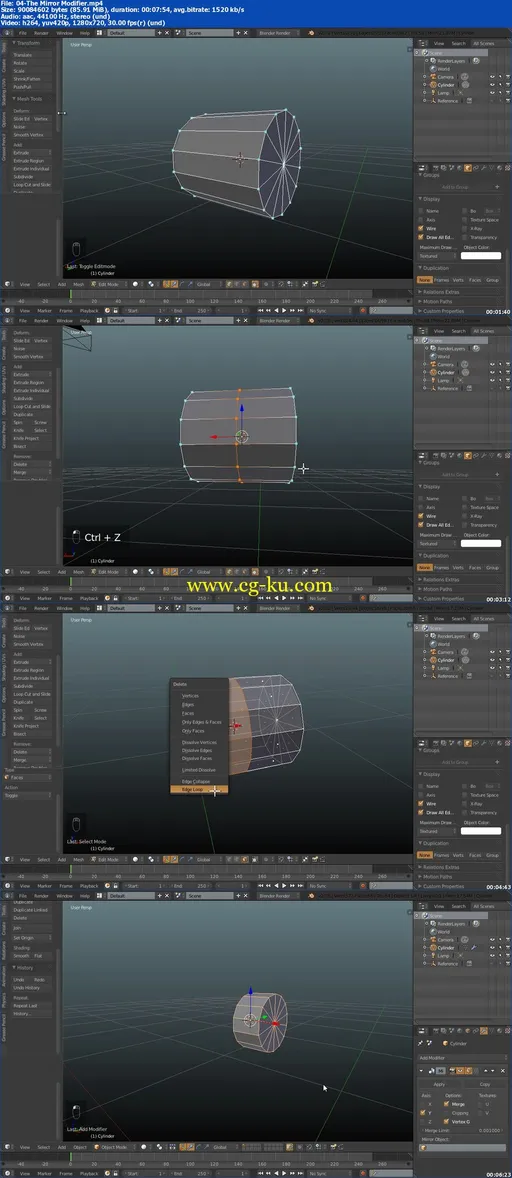Viewport: 512px width, 1178px height.
Task: Choose Limited Dissolve in Delete menu
Action: pyautogui.click(x=199, y=770)
